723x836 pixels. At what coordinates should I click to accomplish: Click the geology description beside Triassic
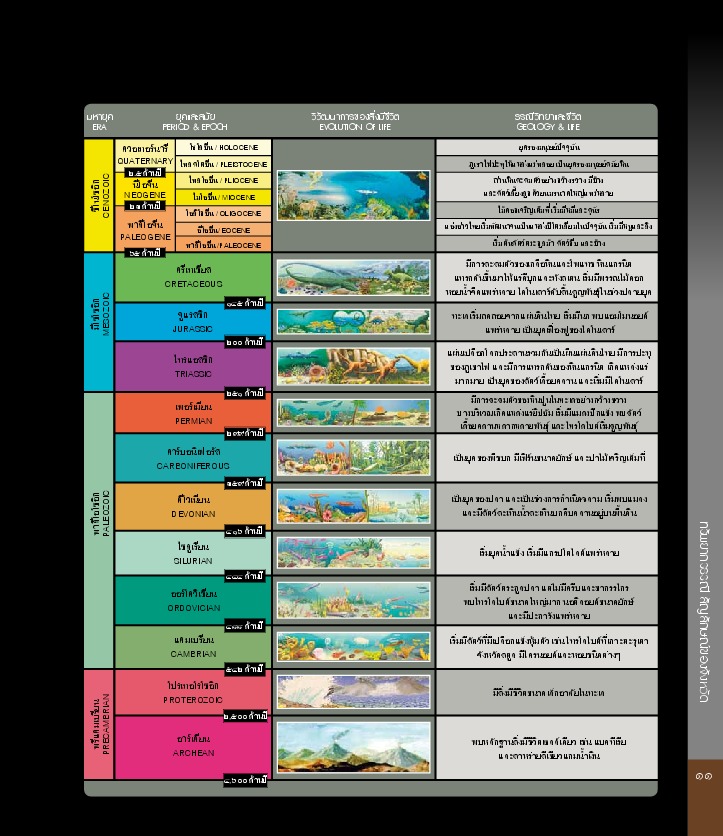coord(547,366)
